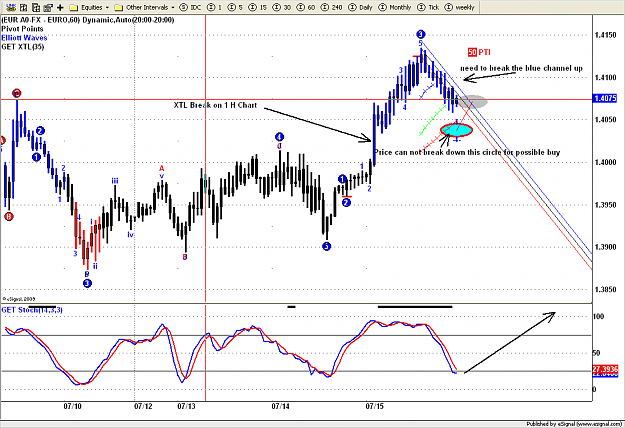Click the 'need to break the blue channel up' note
Viewport: 625px width, 428px height.
521,68
